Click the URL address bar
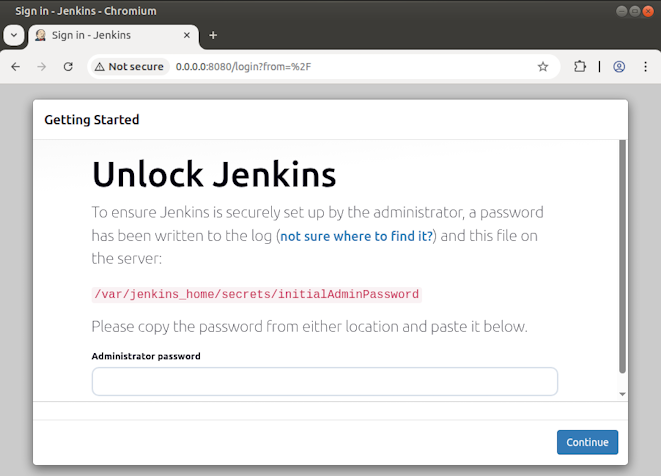Screen dimensions: 661x476 (350, 67)
